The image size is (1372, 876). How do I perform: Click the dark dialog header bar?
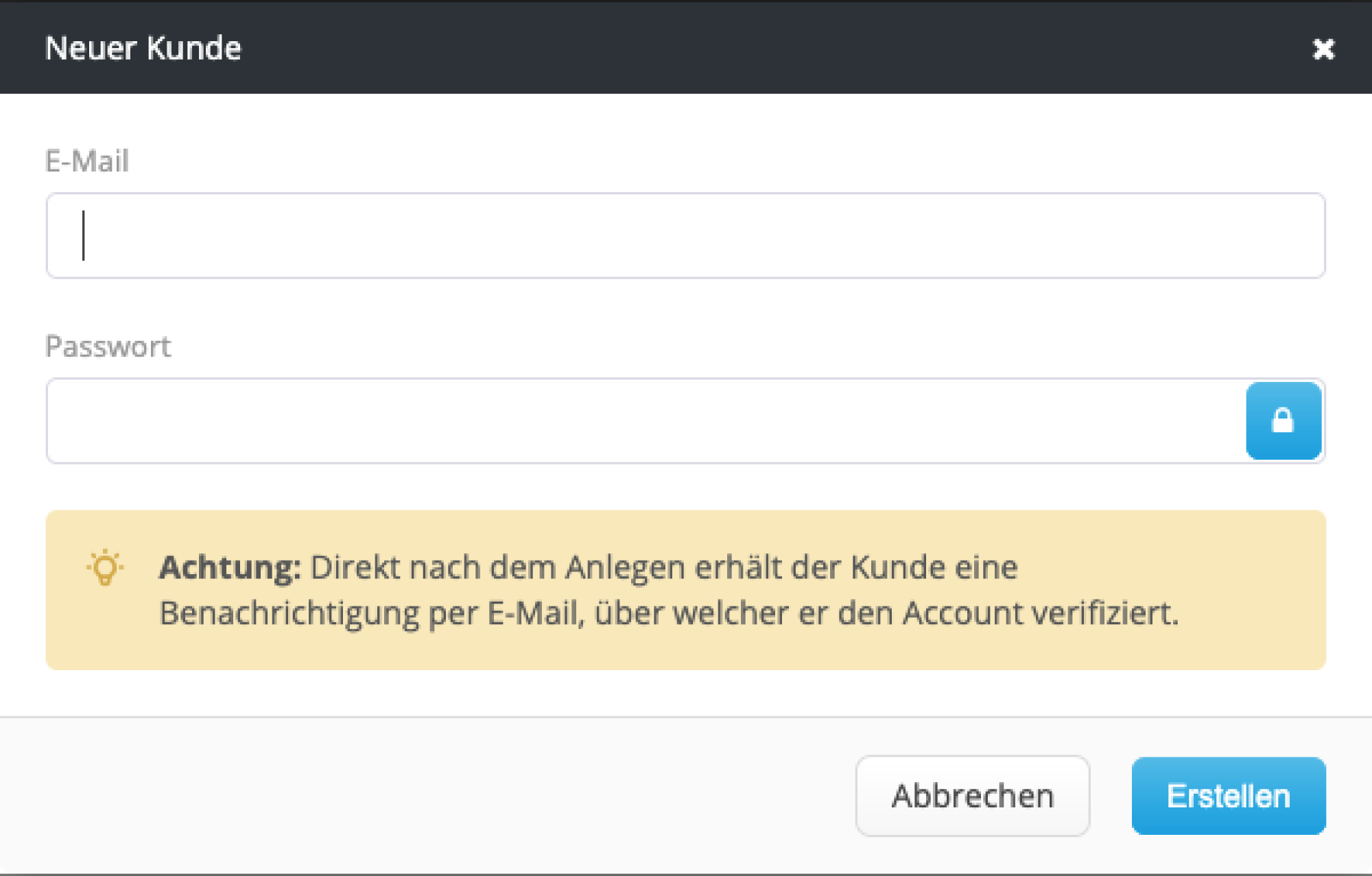click(686, 48)
